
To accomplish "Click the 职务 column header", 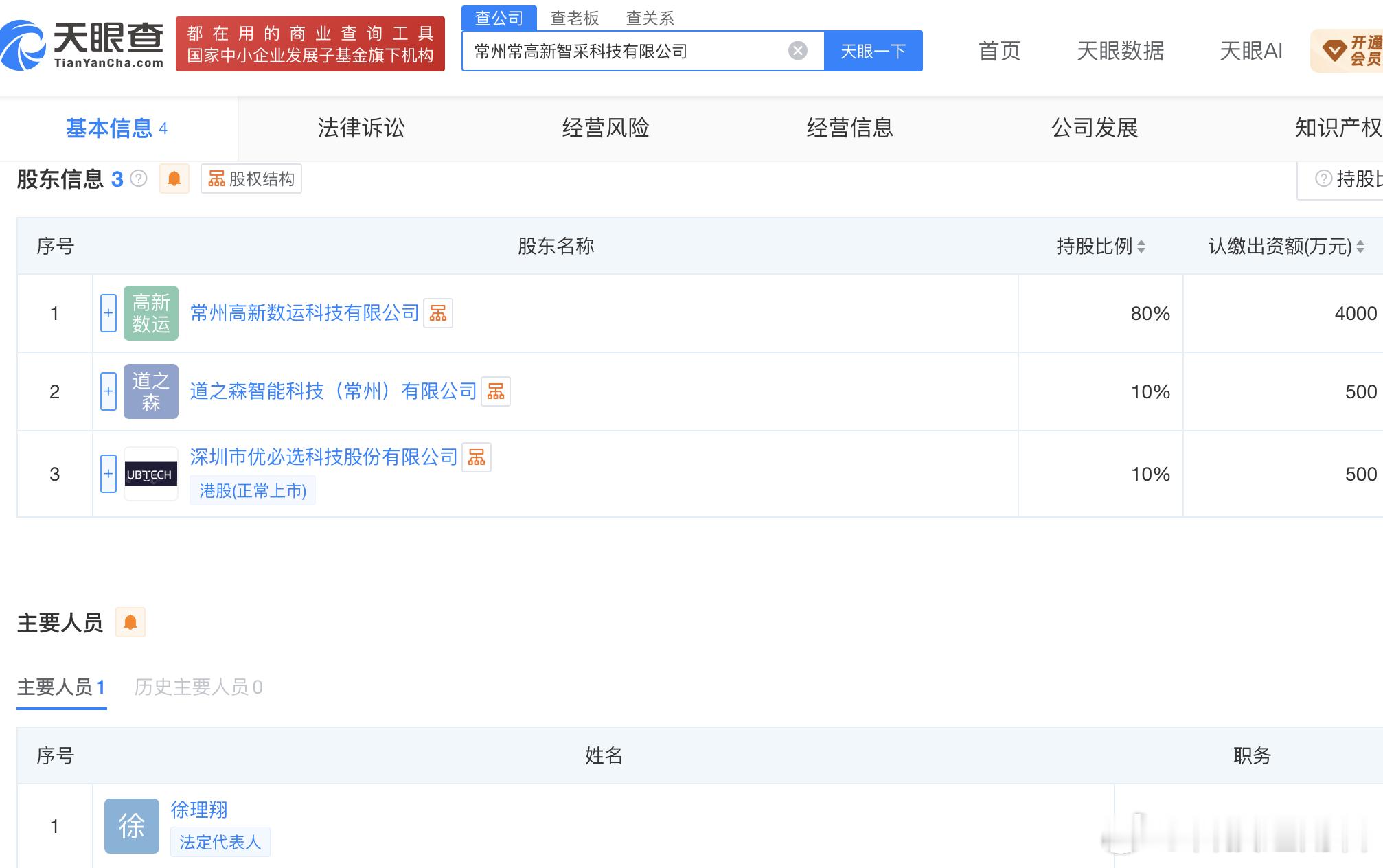I will point(1252,756).
